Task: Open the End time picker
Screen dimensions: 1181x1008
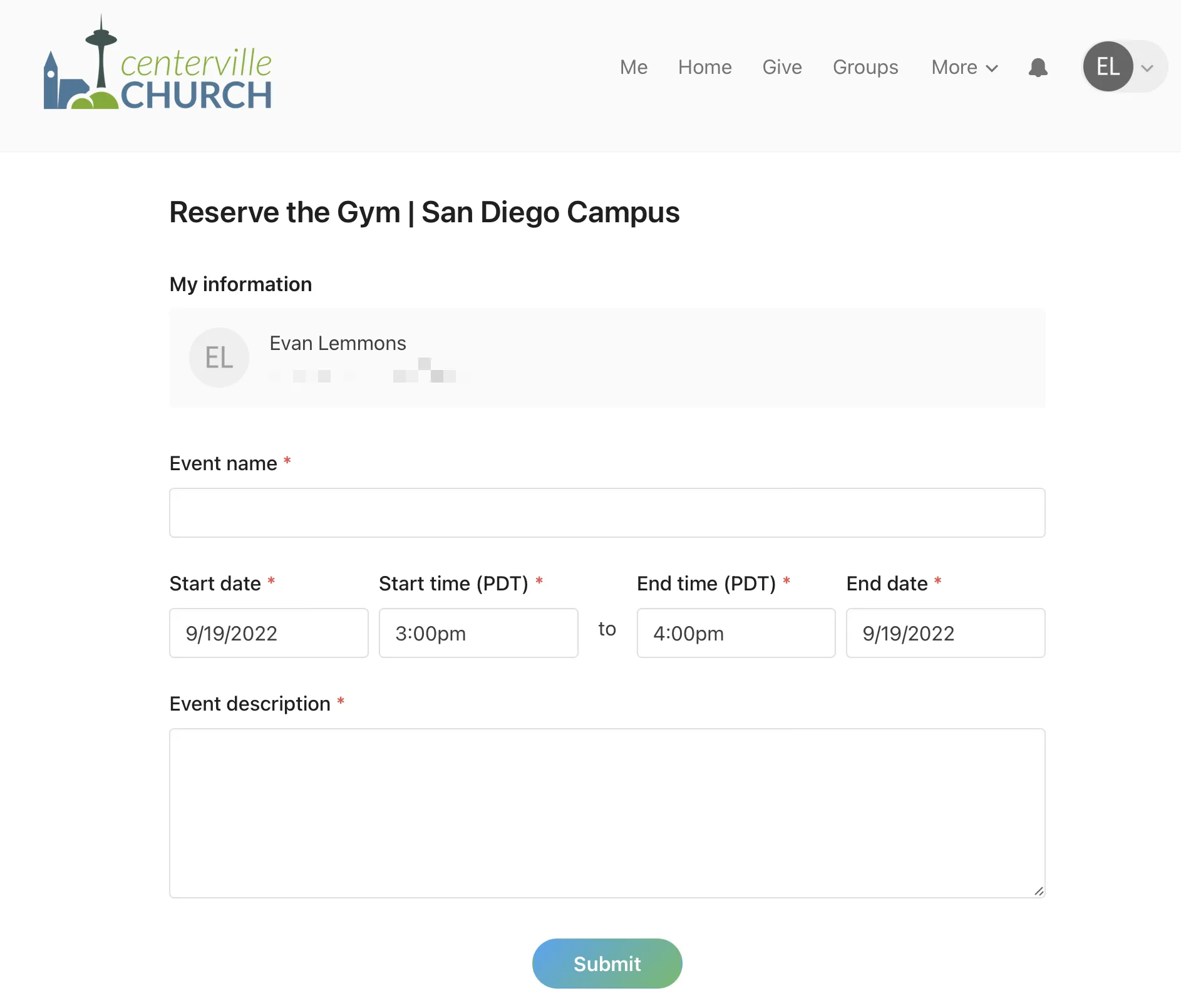Action: (x=736, y=633)
